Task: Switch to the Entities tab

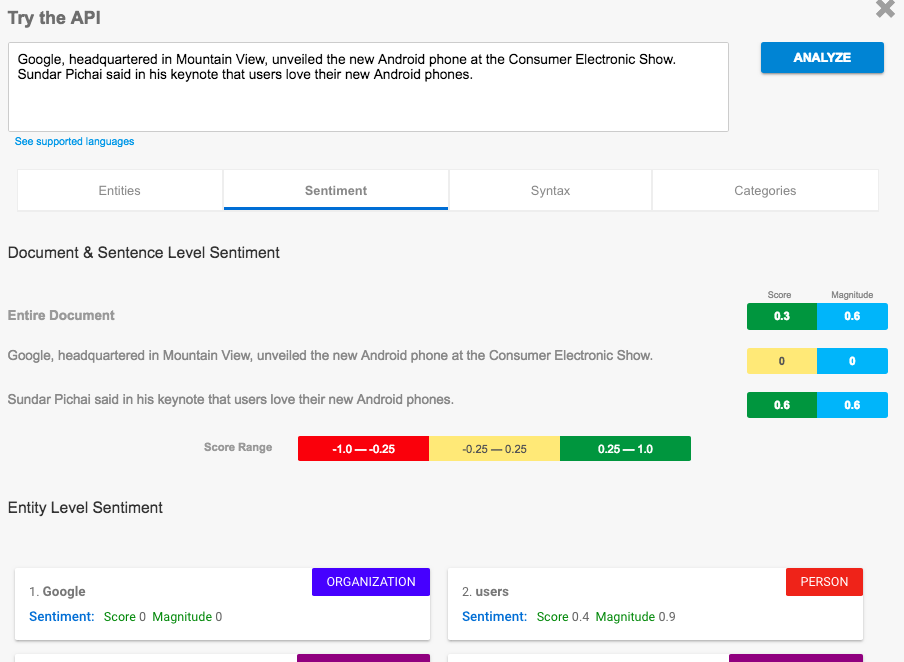Action: (x=120, y=190)
